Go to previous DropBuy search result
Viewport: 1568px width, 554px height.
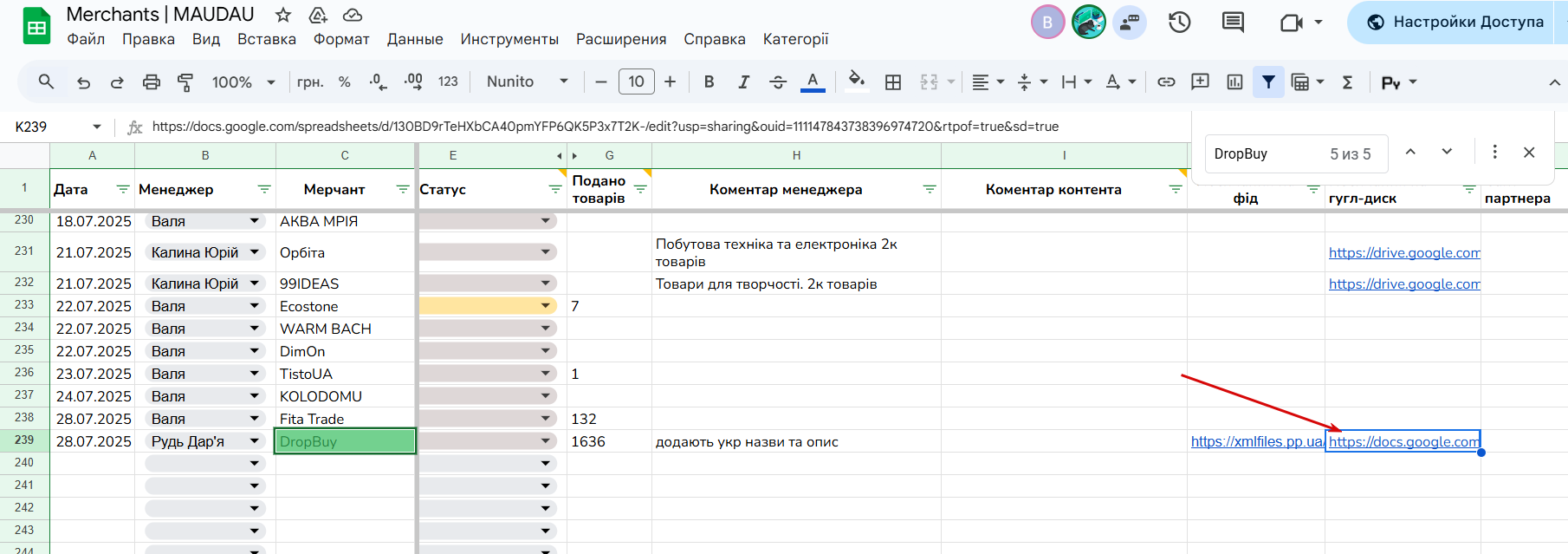[x=1410, y=152]
